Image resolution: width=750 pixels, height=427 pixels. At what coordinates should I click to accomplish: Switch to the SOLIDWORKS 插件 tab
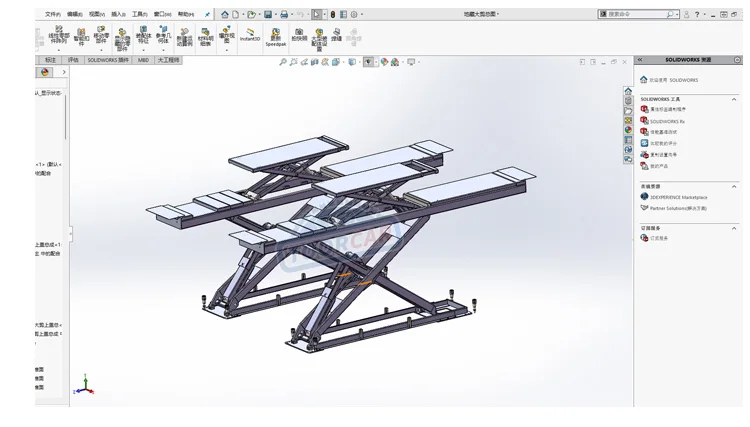[x=108, y=60]
